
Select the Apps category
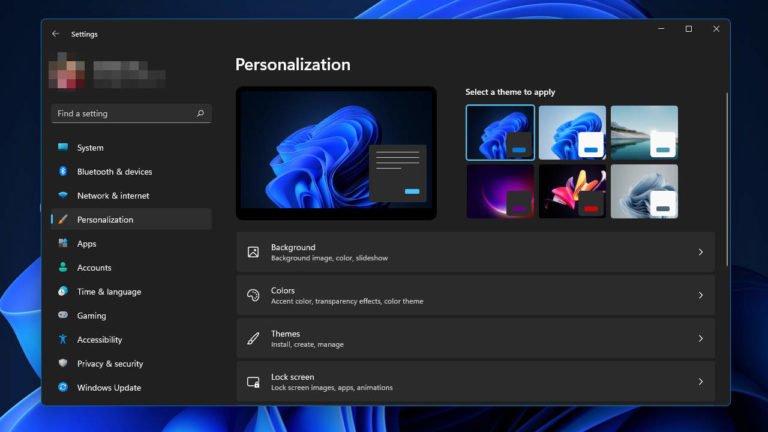[x=131, y=243]
